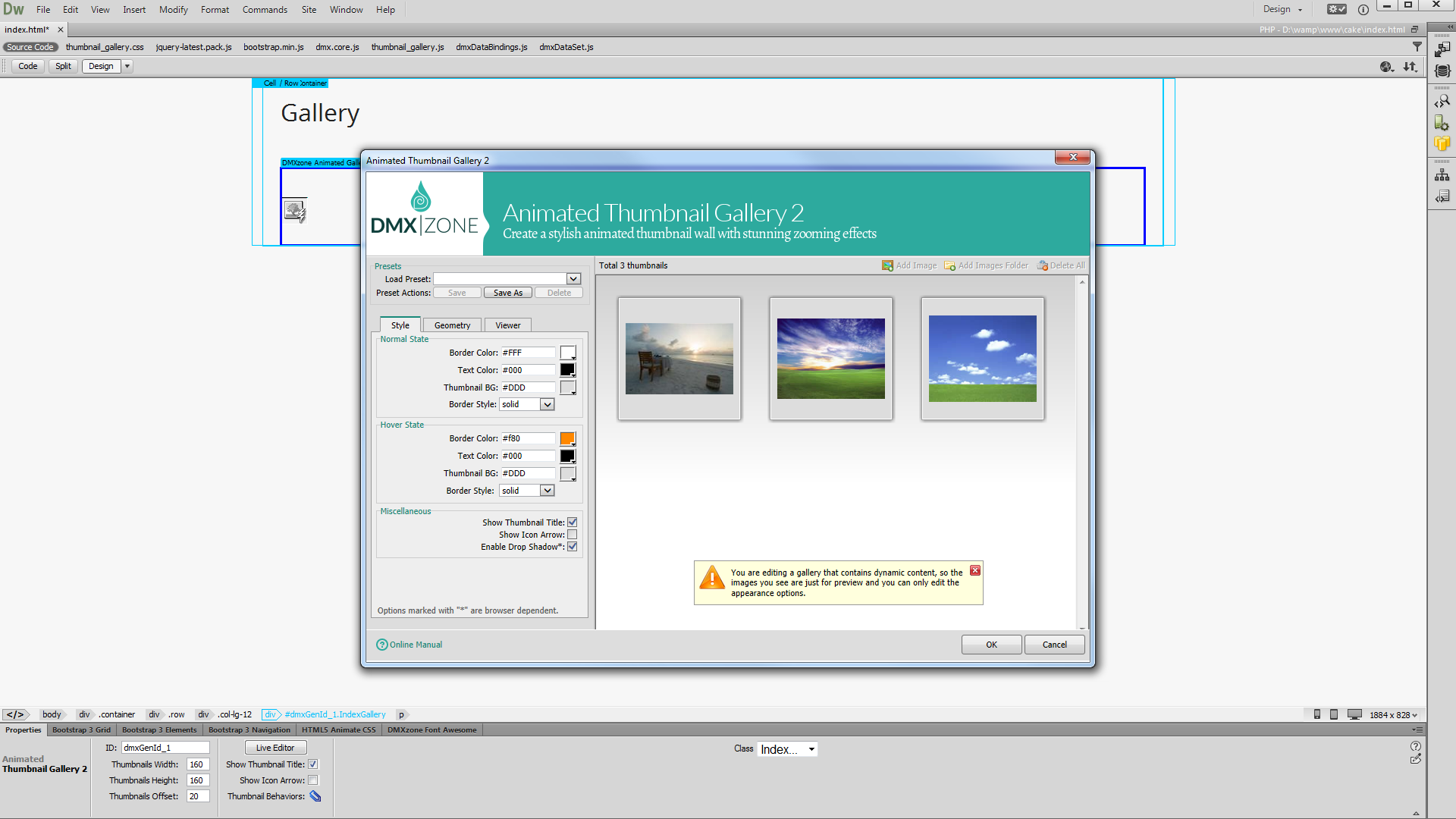Viewport: 1456px width, 819px height.
Task: Click the Thumbnail Behaviors icon in Properties
Action: [x=315, y=796]
